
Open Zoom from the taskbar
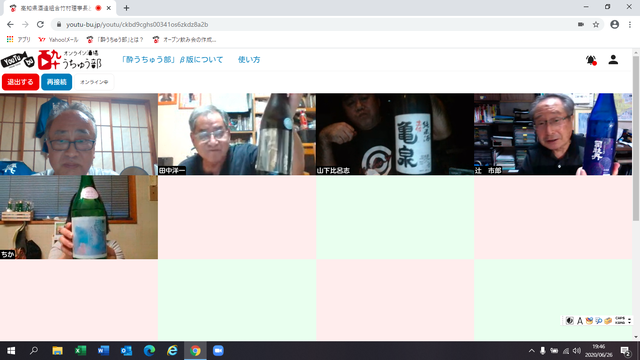point(218,351)
